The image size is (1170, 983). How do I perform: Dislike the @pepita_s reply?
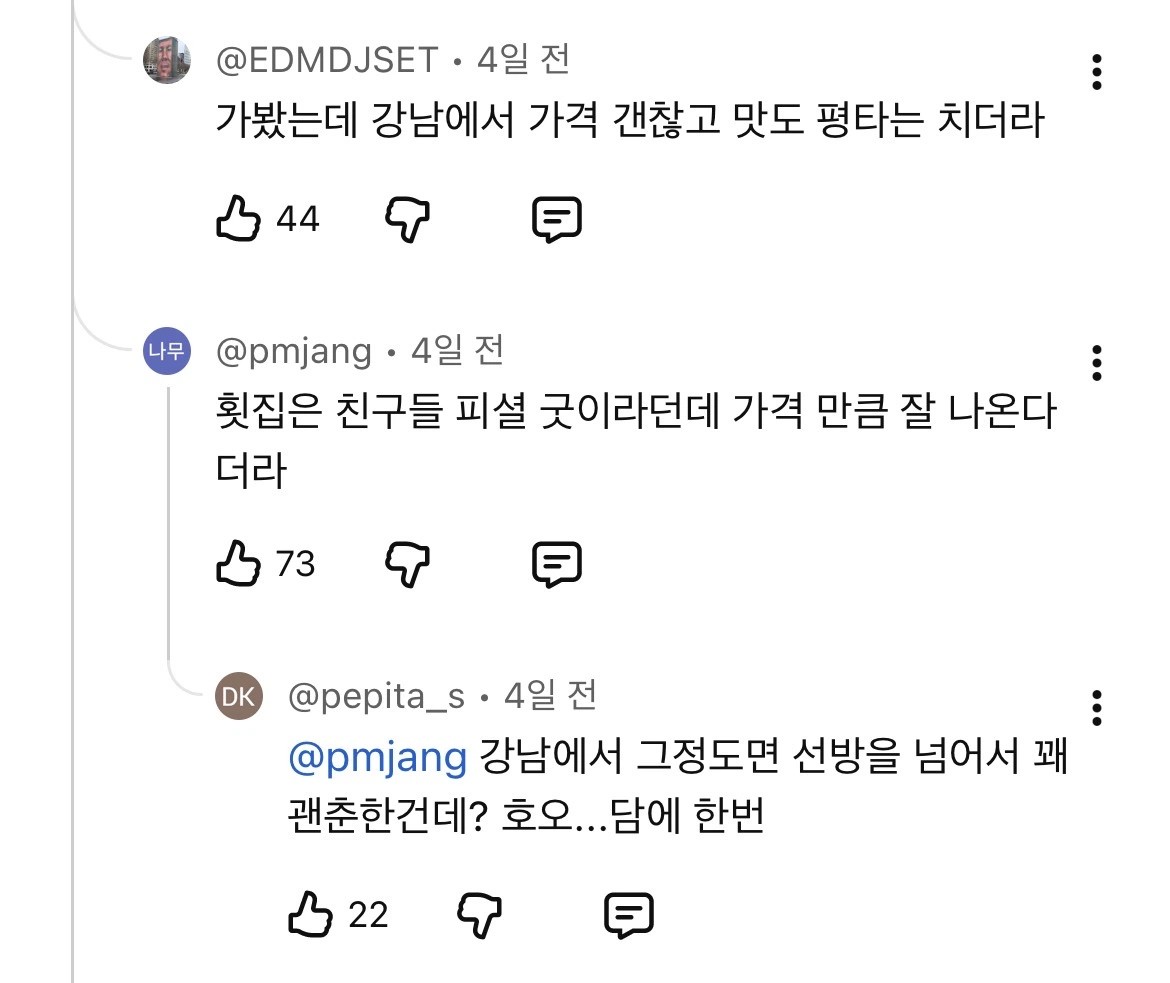479,915
